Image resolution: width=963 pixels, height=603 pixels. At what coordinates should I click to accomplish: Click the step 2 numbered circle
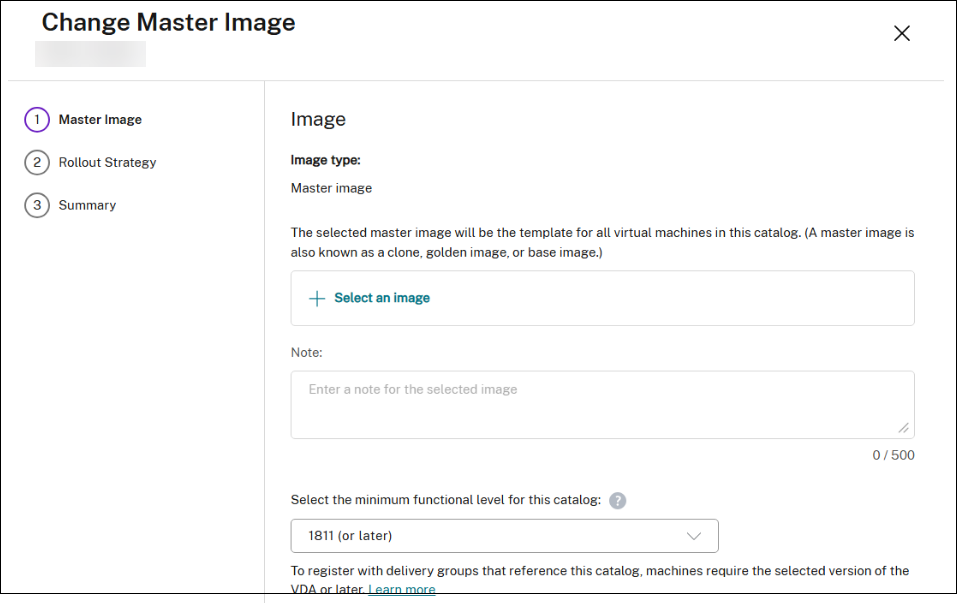pos(37,163)
